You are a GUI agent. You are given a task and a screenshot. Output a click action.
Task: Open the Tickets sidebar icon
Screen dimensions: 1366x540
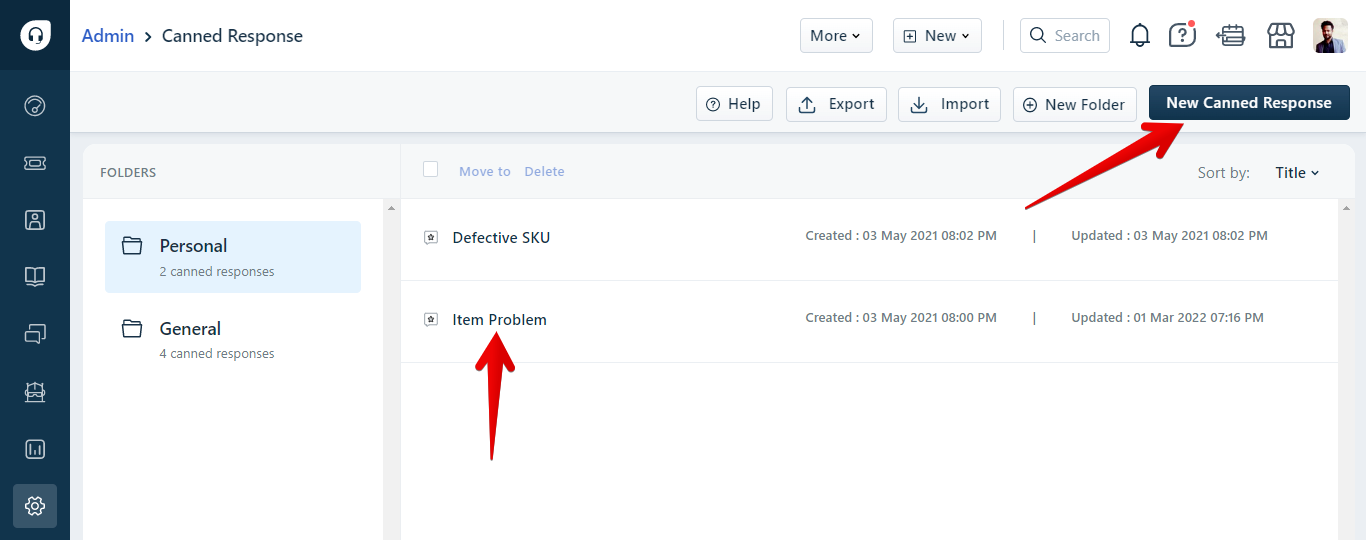click(x=35, y=163)
